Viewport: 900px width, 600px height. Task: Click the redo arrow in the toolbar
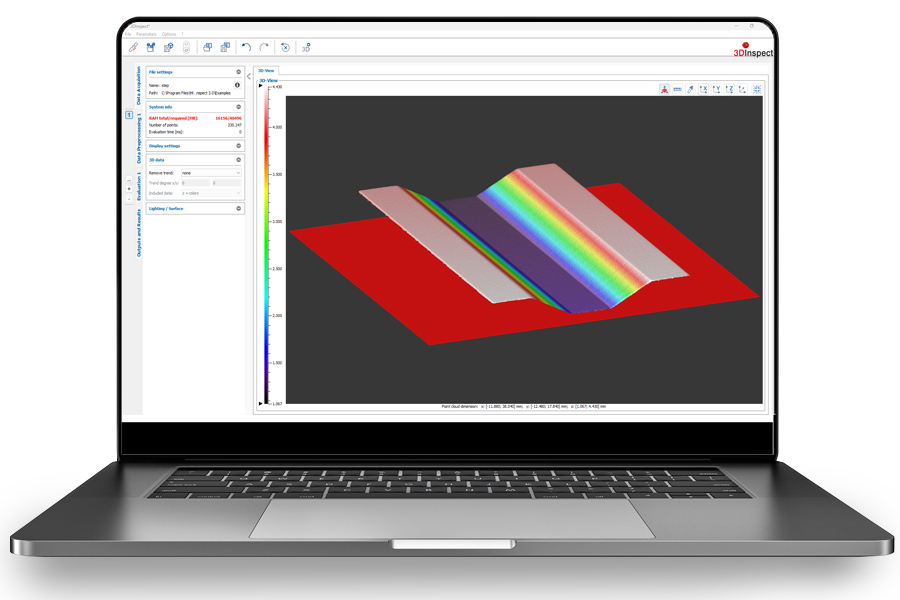264,47
